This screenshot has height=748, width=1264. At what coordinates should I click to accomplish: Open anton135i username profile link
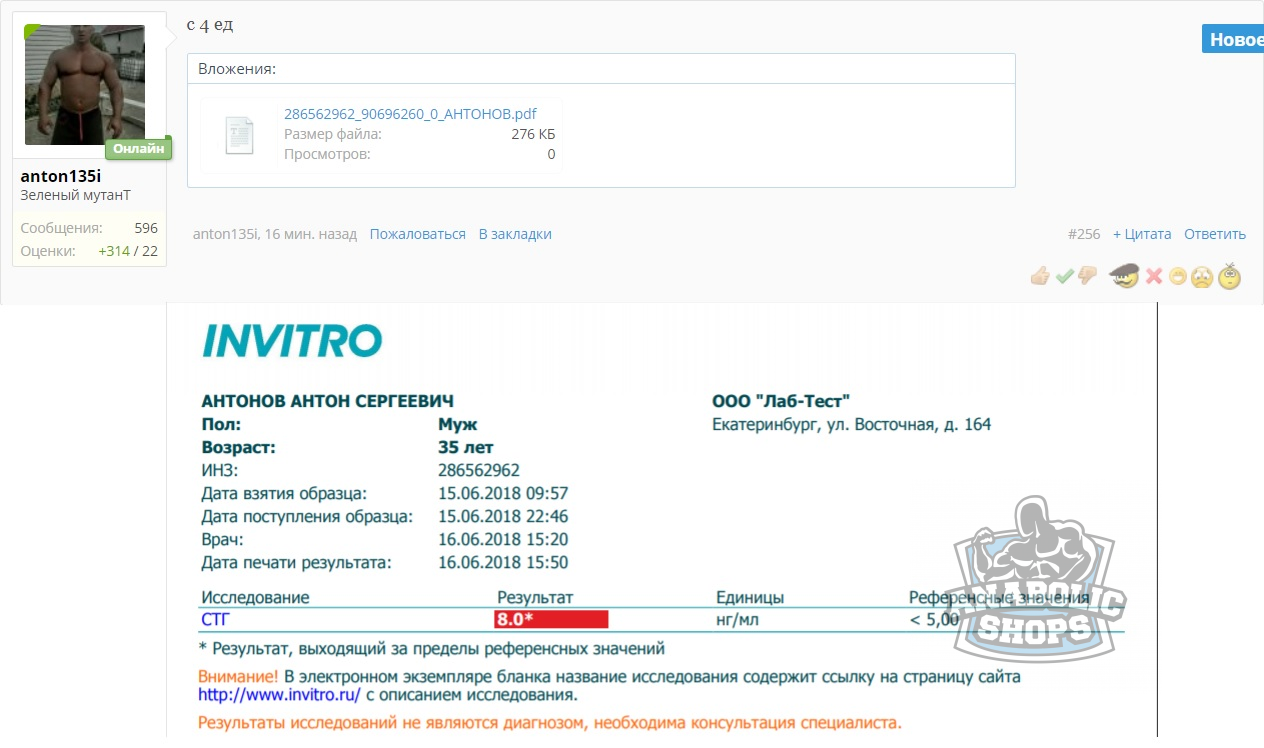(61, 176)
